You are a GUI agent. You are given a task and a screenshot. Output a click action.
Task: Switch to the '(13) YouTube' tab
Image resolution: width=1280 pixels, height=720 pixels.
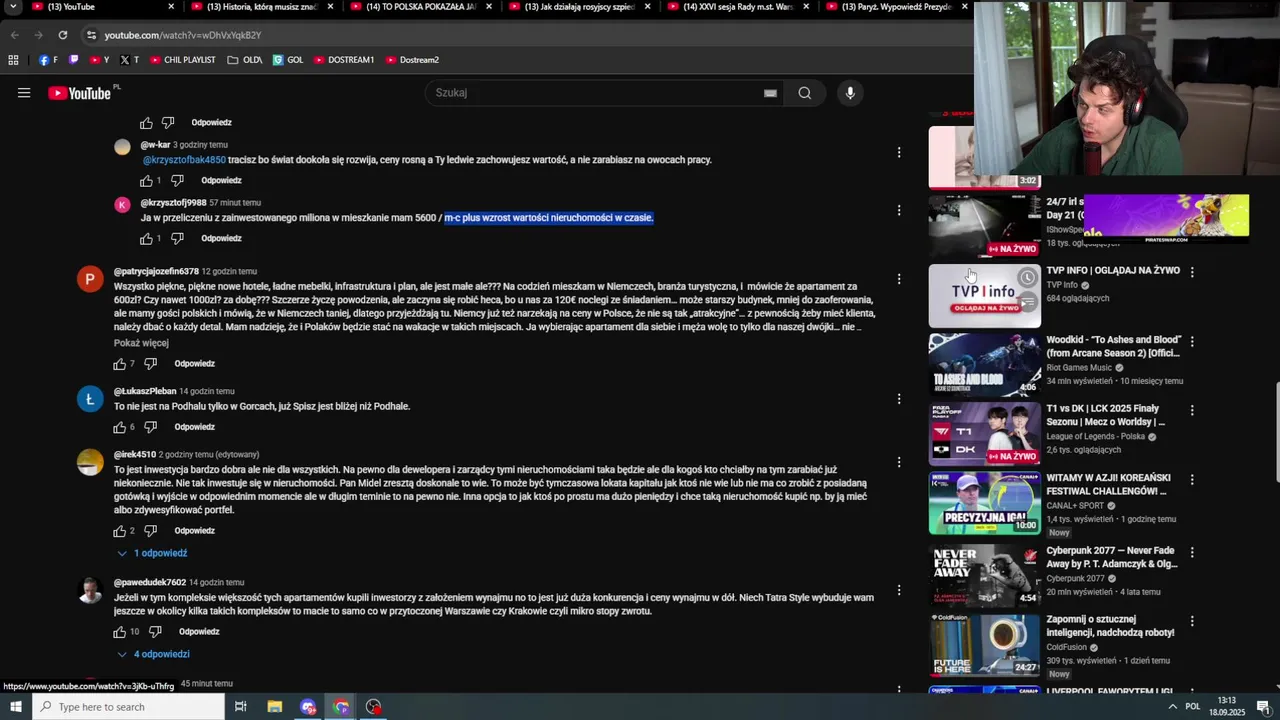click(x=100, y=7)
